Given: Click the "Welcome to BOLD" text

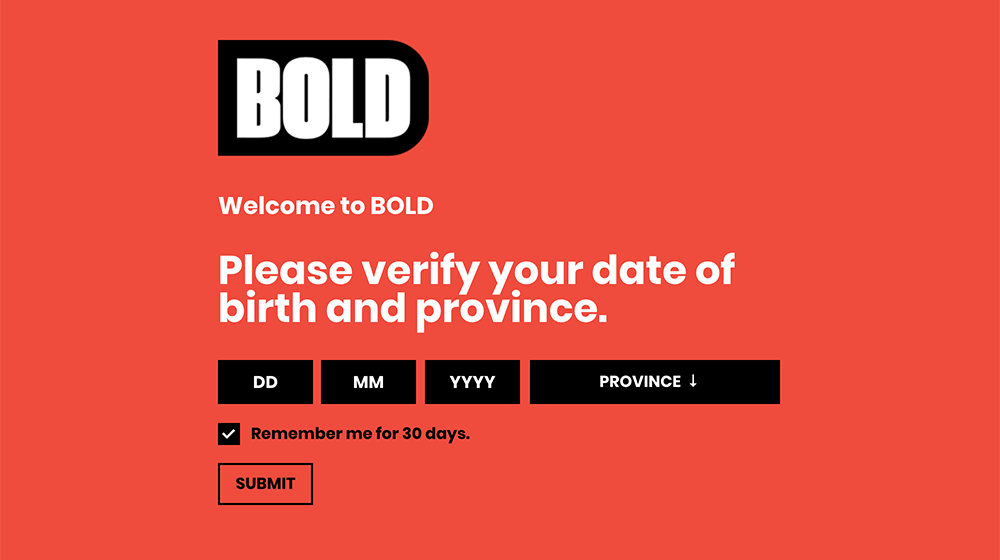Looking at the screenshot, I should (326, 206).
